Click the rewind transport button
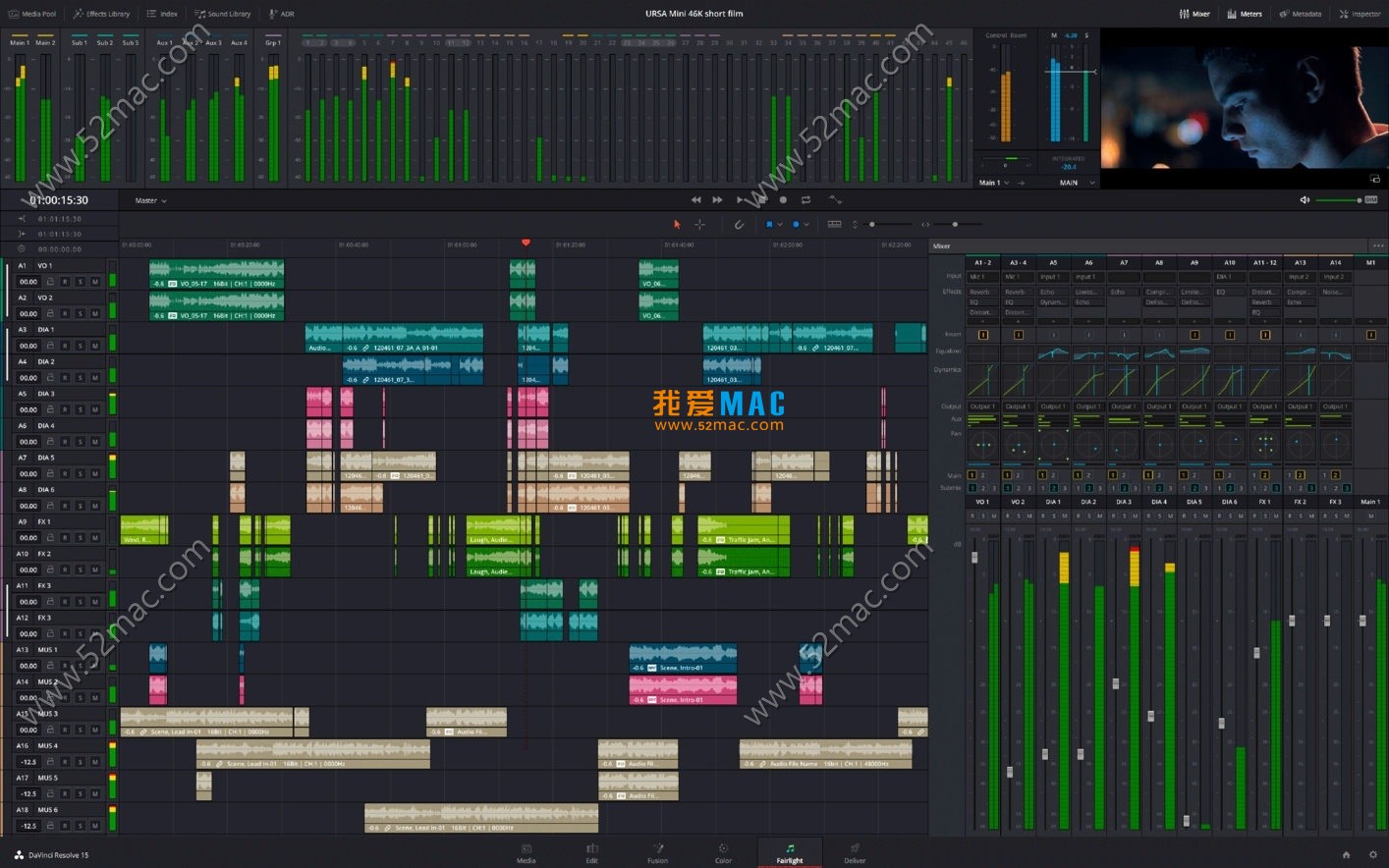Screen dimensions: 1389x868 pyautogui.click(x=695, y=199)
